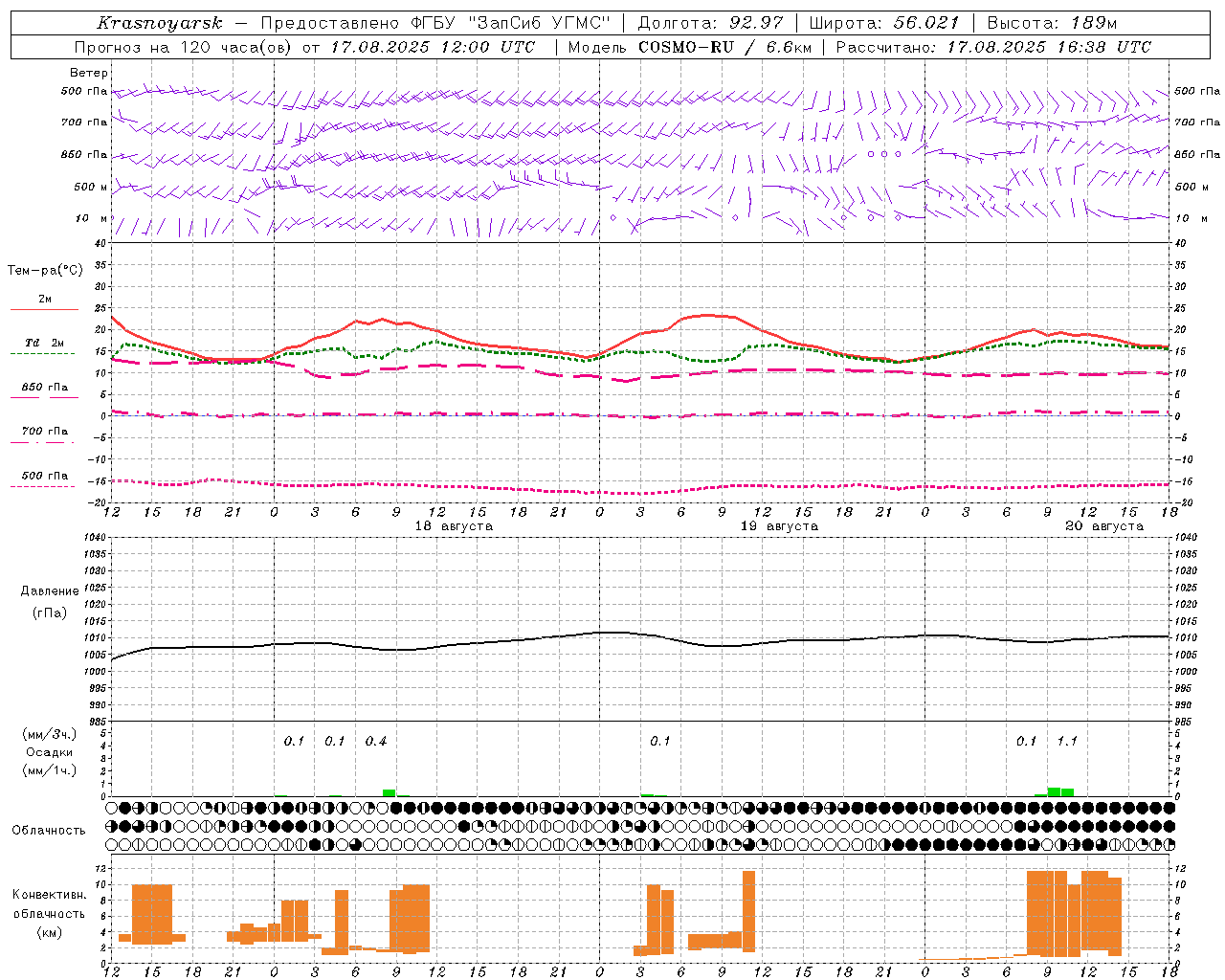Click the "Осадки" precipitation label
This screenshot has height=980, width=1225.
coord(49,752)
